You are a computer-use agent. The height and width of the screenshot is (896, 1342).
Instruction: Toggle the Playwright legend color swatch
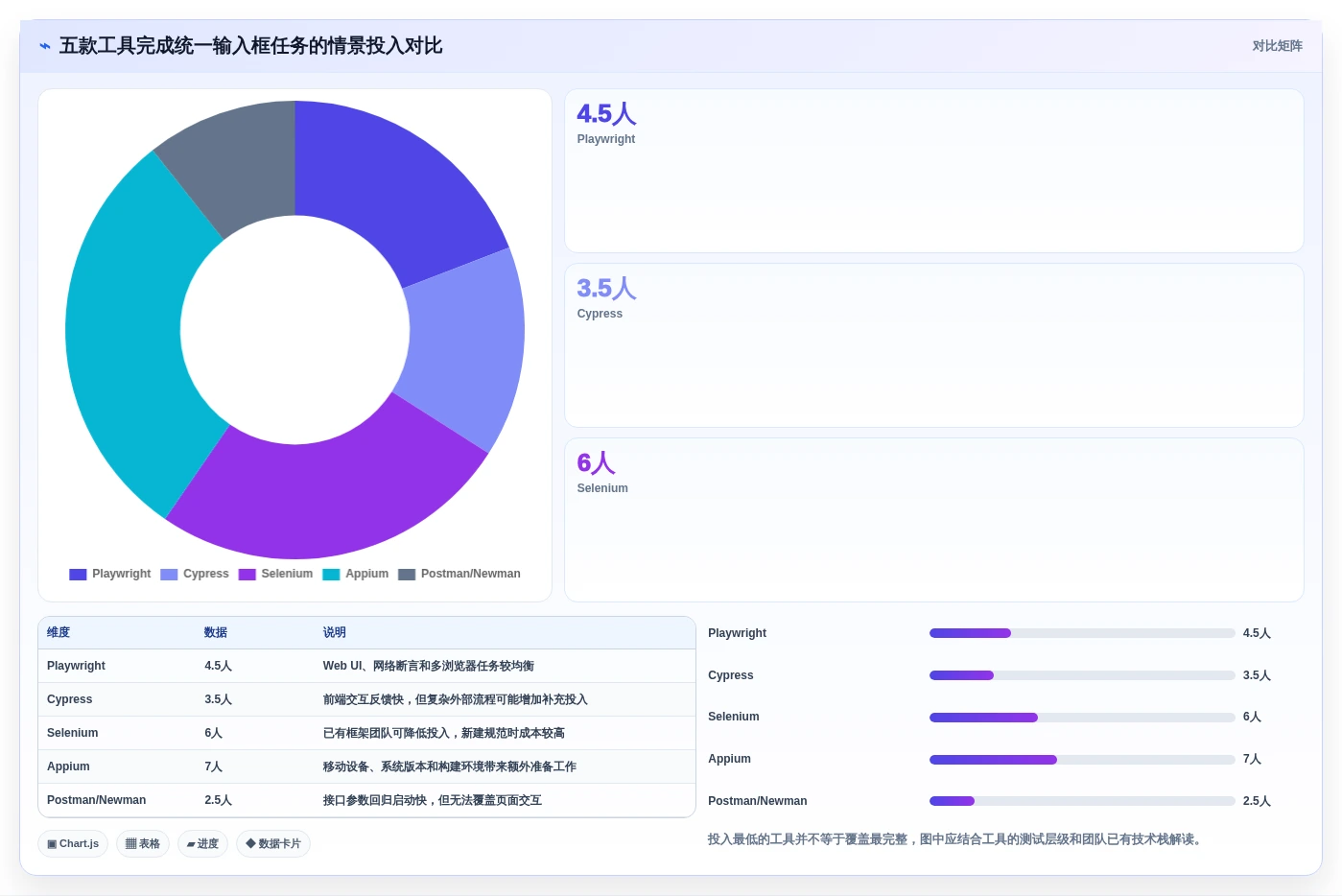click(x=78, y=574)
